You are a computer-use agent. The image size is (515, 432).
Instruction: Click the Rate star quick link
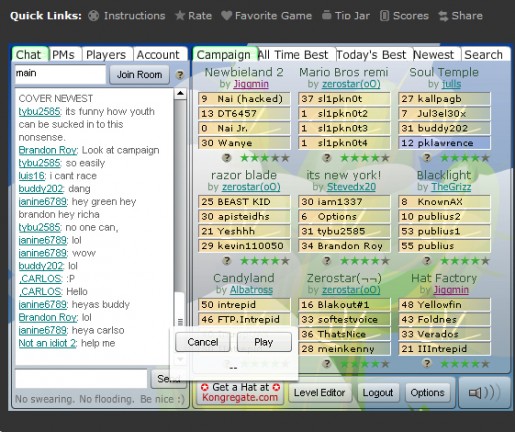193,16
